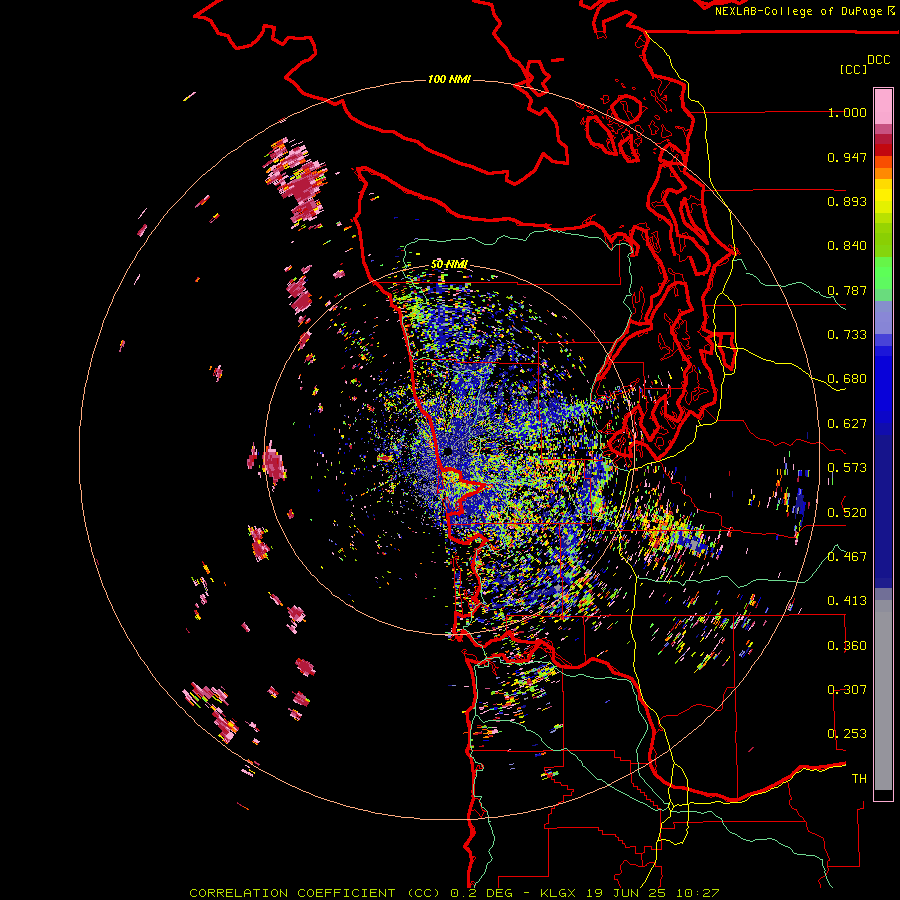Pick the light pink segment atop the color bar
This screenshot has height=900, width=900.
click(x=883, y=107)
